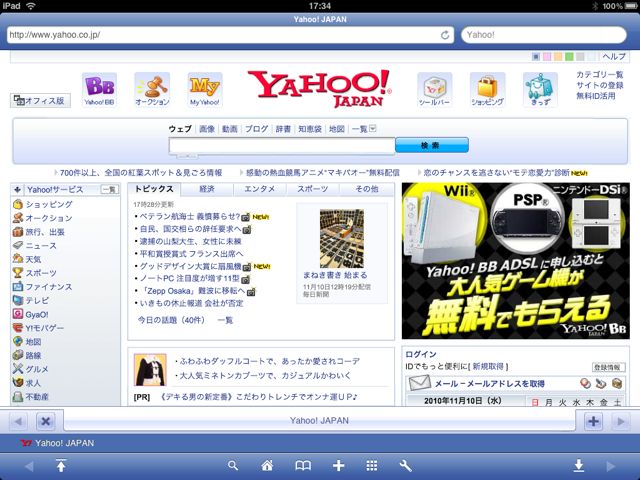Click the YAHOO! JAPAN logo

[x=319, y=89]
